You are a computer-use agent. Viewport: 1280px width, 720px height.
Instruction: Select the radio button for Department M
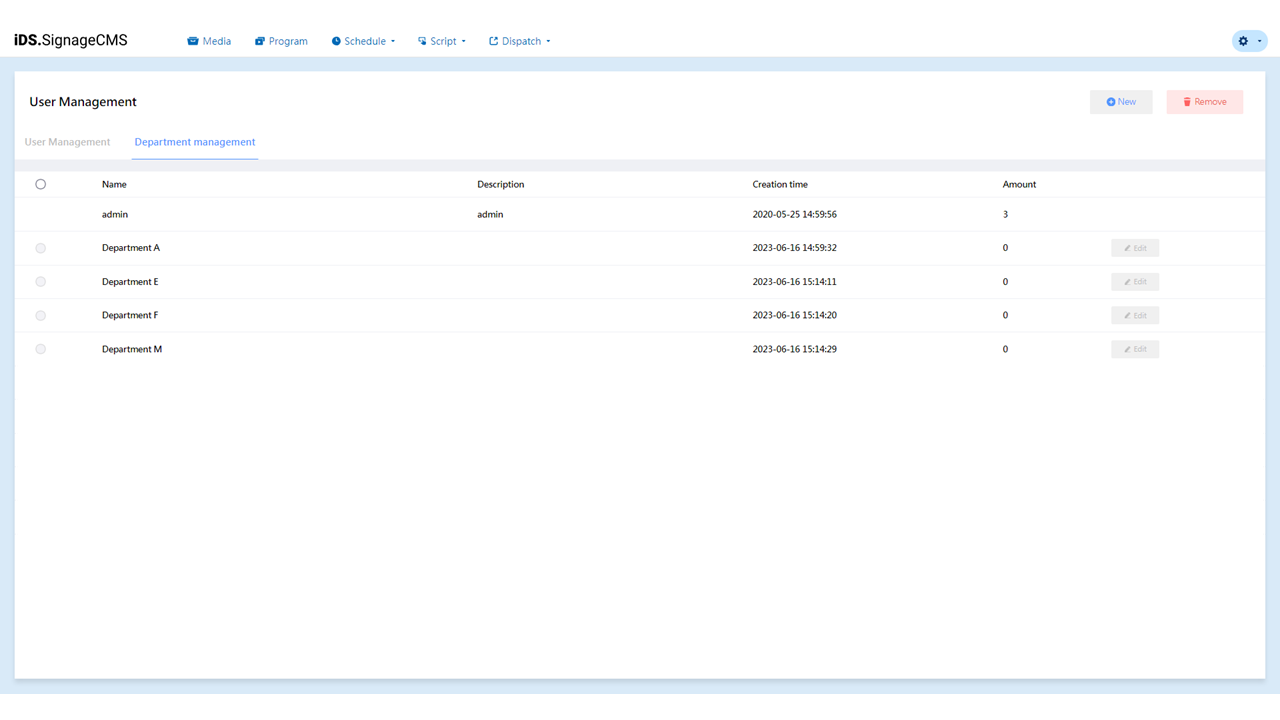click(x=40, y=348)
